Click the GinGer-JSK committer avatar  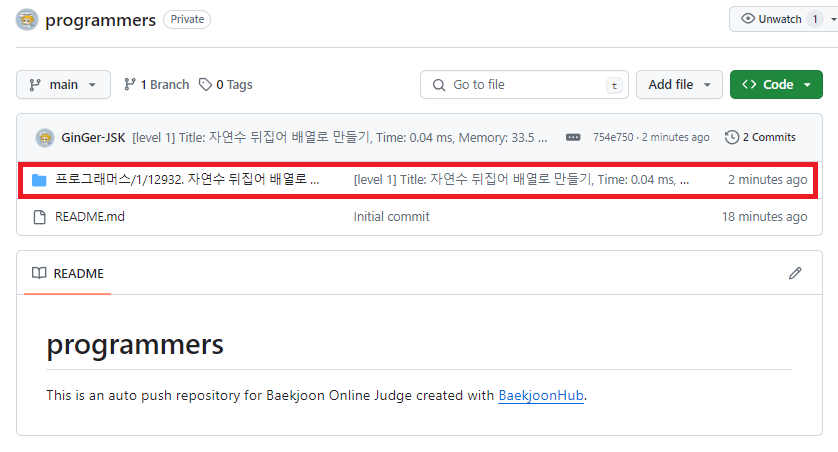pyautogui.click(x=45, y=138)
